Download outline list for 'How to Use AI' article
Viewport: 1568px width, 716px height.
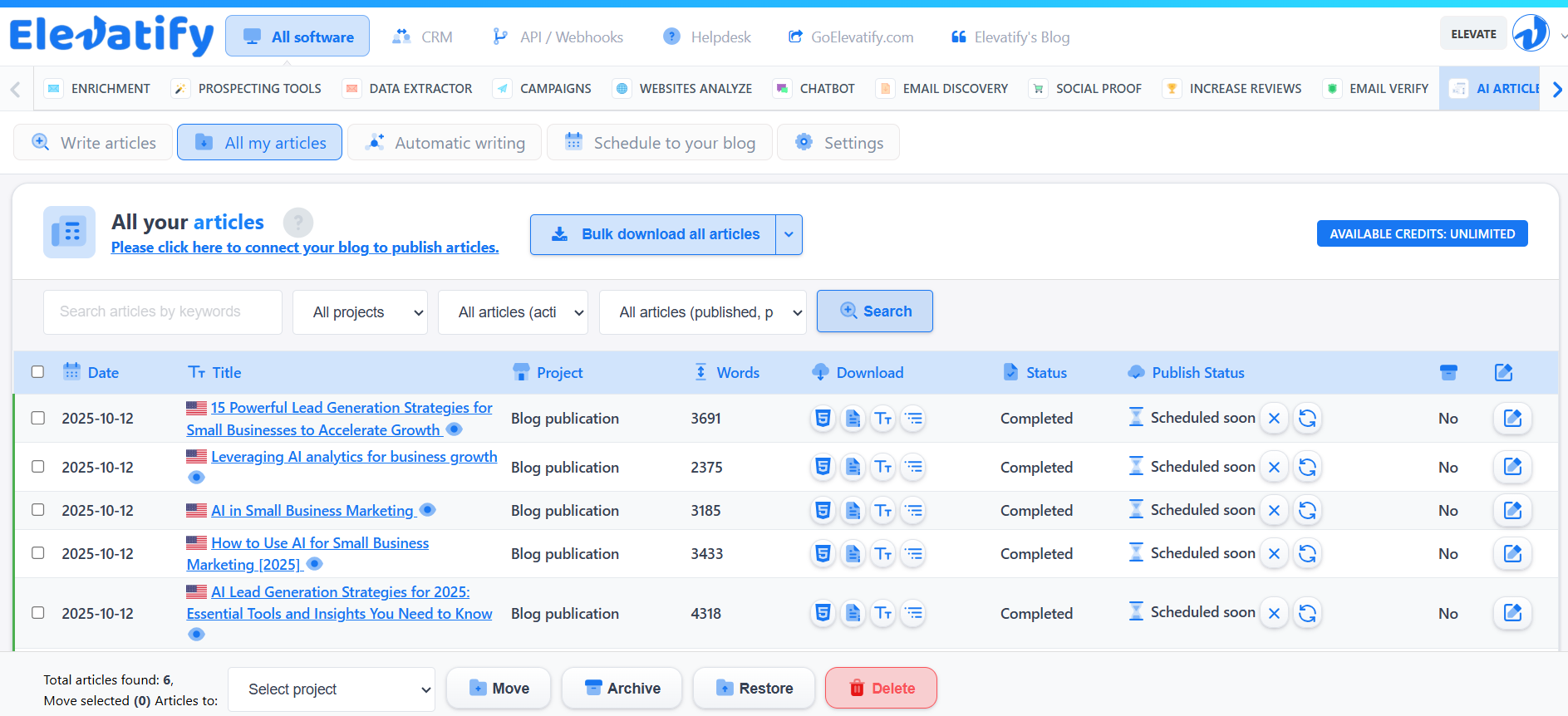click(913, 553)
